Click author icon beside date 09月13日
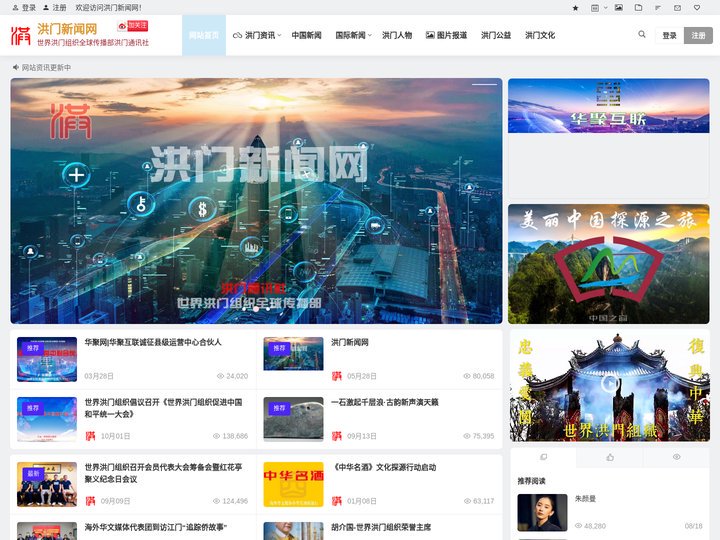This screenshot has height=540, width=720. point(337,436)
